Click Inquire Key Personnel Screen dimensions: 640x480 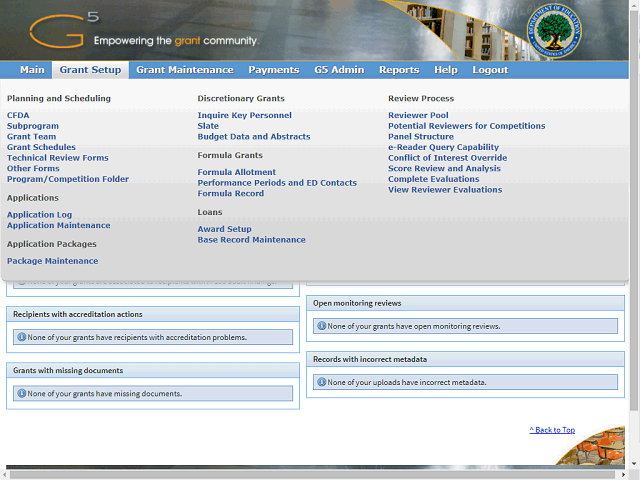pyautogui.click(x=244, y=115)
